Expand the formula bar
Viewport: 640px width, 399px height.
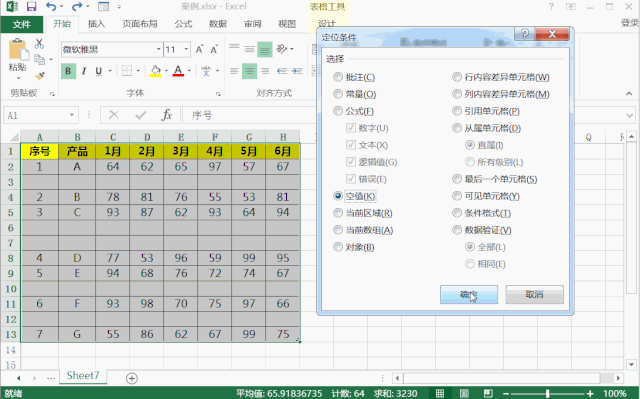[629, 115]
